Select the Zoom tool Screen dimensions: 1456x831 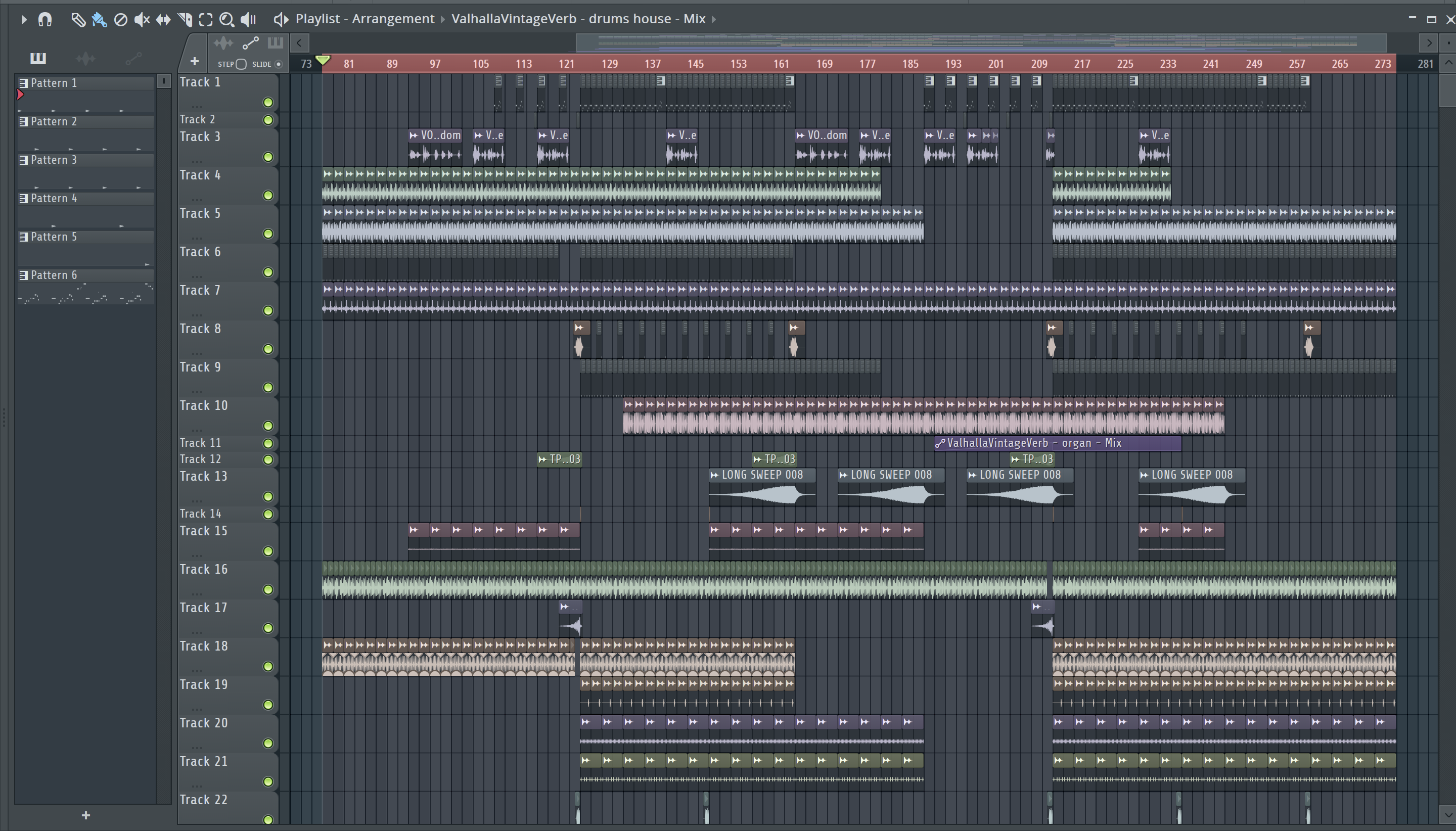(226, 19)
